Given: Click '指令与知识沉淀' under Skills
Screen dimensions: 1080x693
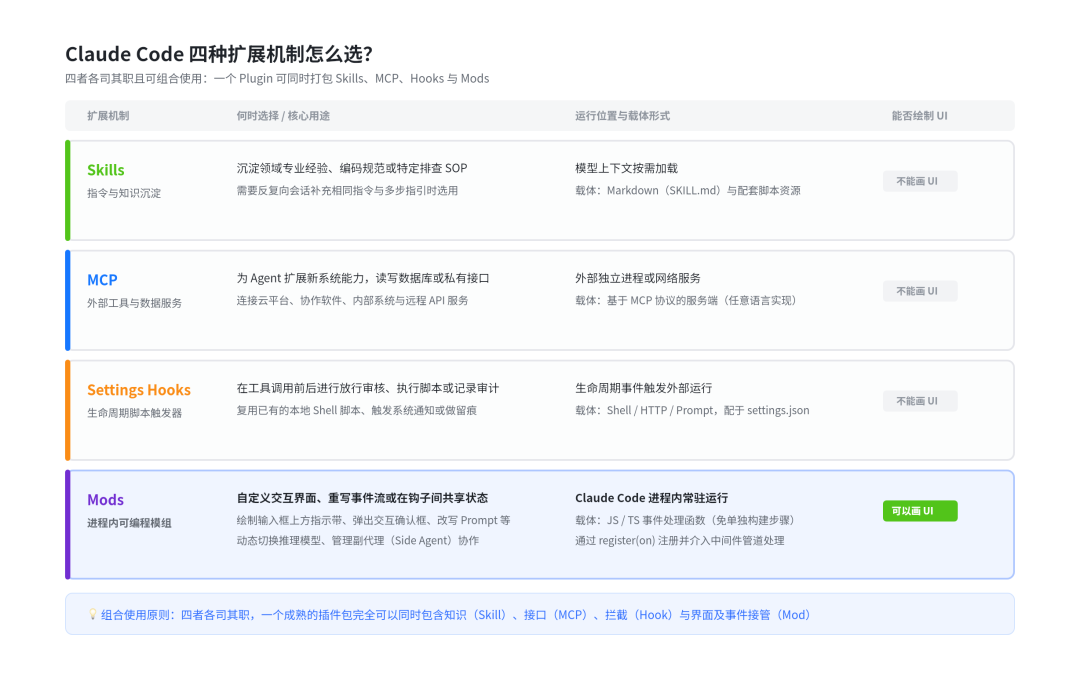Looking at the screenshot, I should pos(124,194).
